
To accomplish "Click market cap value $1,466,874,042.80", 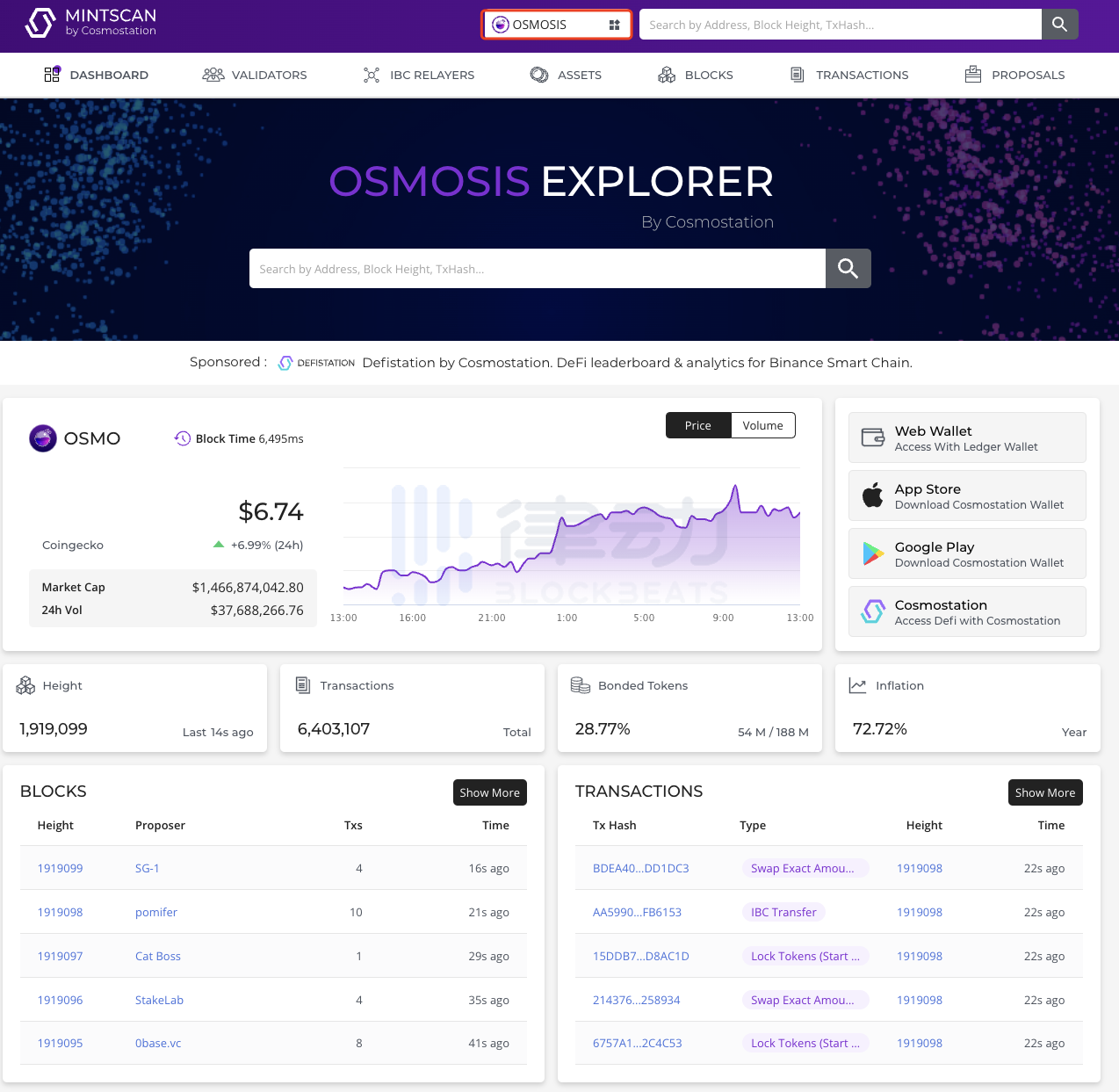I will (x=248, y=587).
